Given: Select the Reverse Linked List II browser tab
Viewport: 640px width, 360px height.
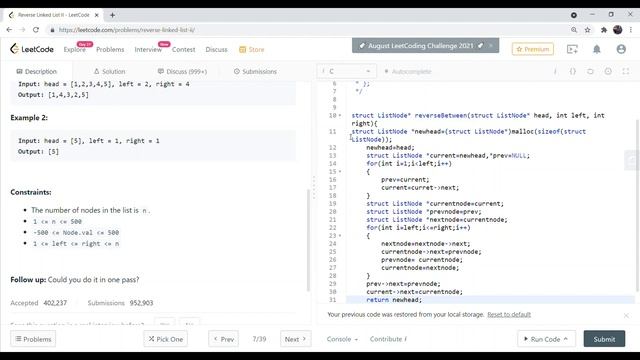Looking at the screenshot, I should [x=54, y=15].
